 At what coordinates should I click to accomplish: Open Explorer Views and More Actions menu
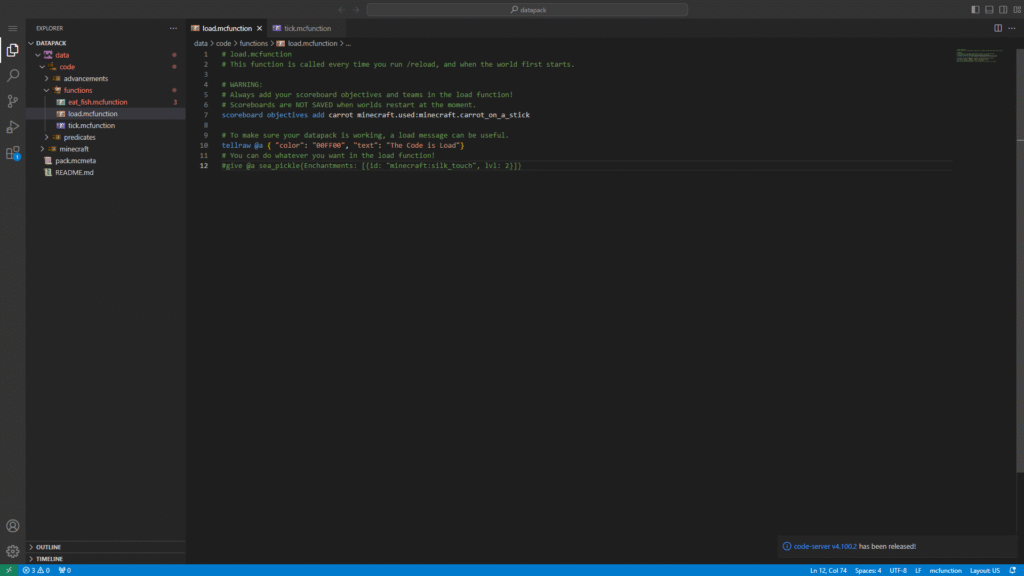pyautogui.click(x=173, y=28)
